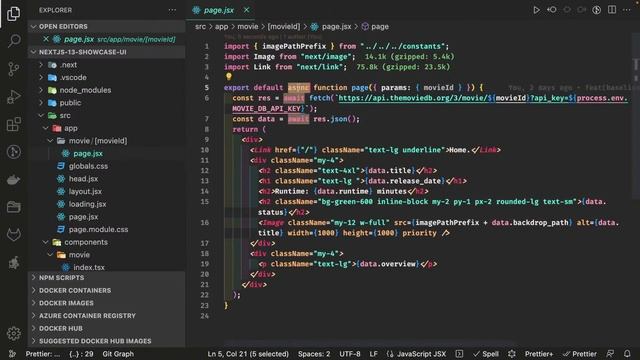
Task: Open Run and Debug view
Action: pyautogui.click(x=13, y=97)
